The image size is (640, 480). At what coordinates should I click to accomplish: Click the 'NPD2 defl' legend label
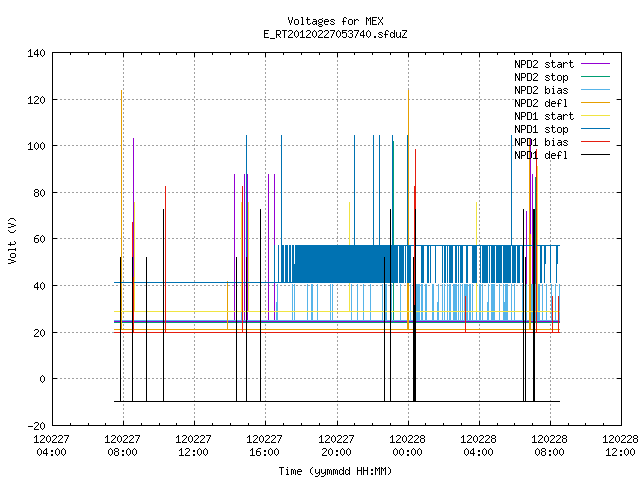[x=541, y=103]
